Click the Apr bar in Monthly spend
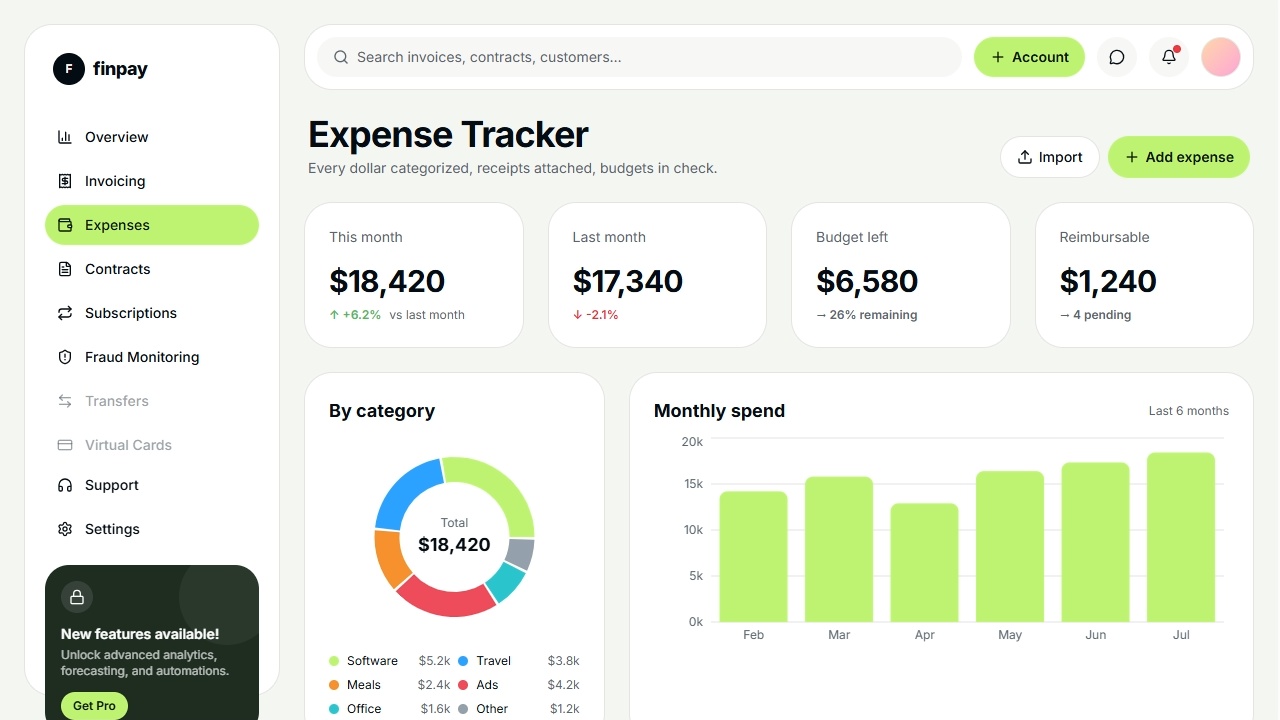This screenshot has height=720, width=1280. (925, 562)
